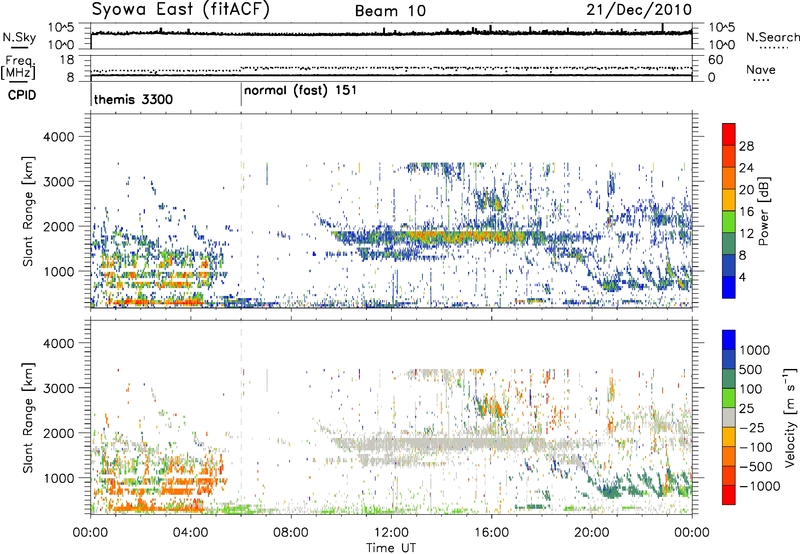800x554 pixels.
Task: Click the red bottom of Velocity color bar
Action: point(729,495)
